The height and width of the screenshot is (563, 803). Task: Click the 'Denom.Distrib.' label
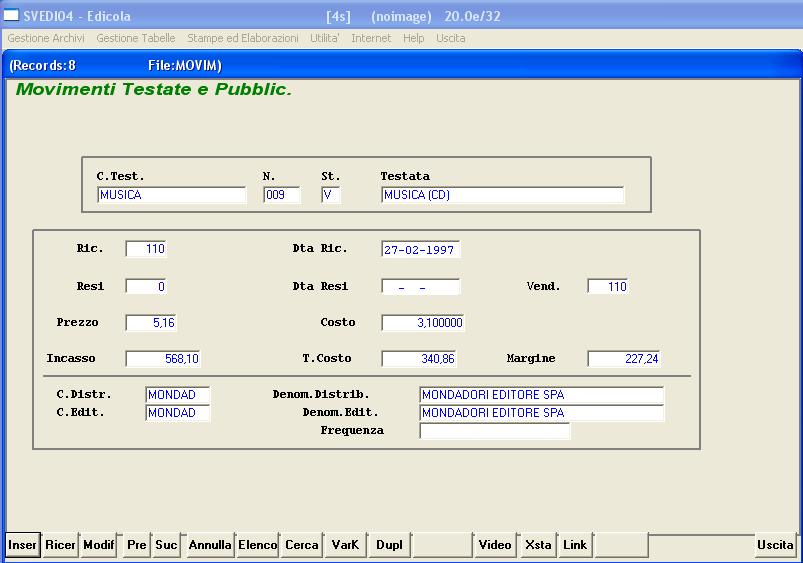tap(321, 394)
